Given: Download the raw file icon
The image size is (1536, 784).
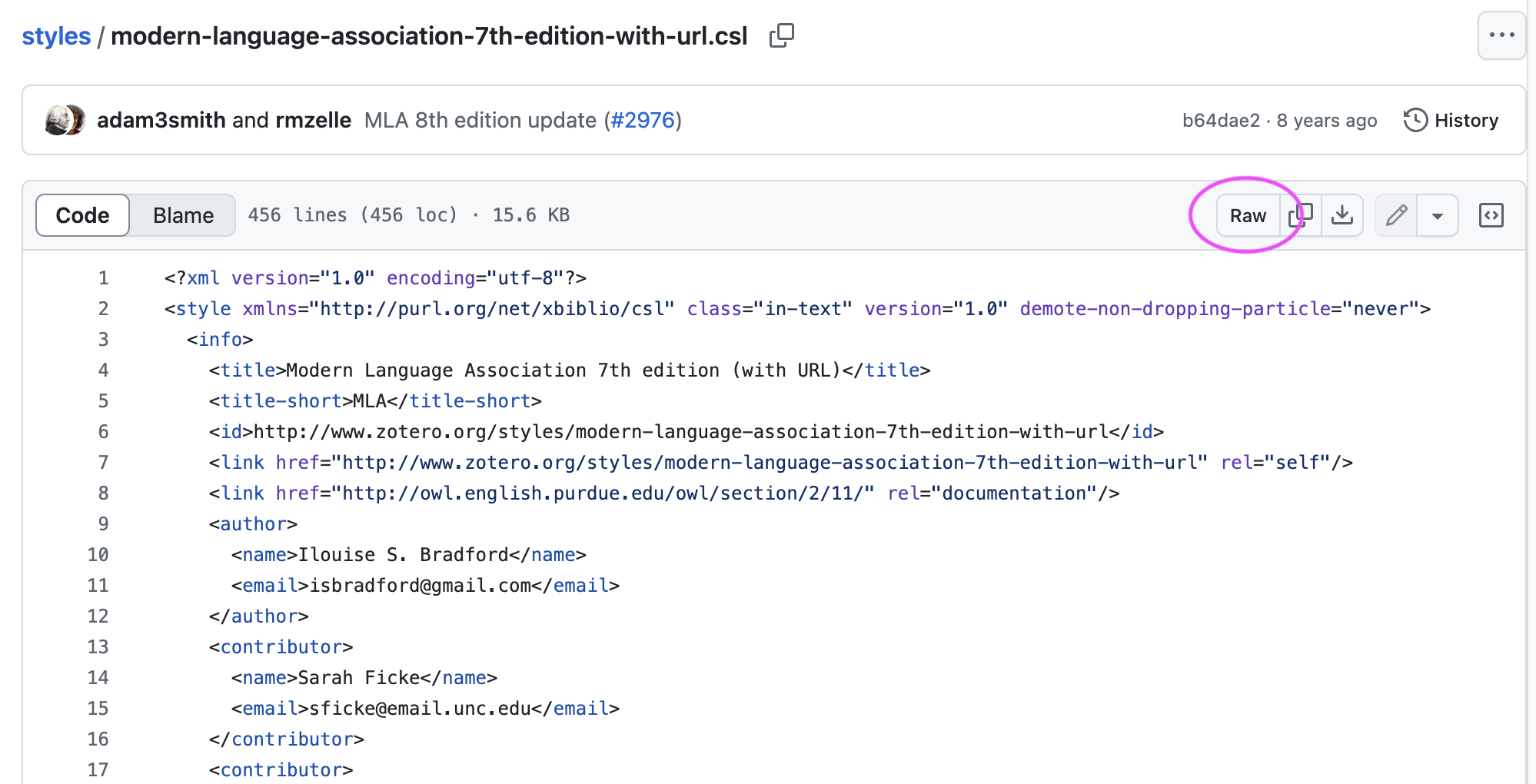Looking at the screenshot, I should click(x=1342, y=216).
